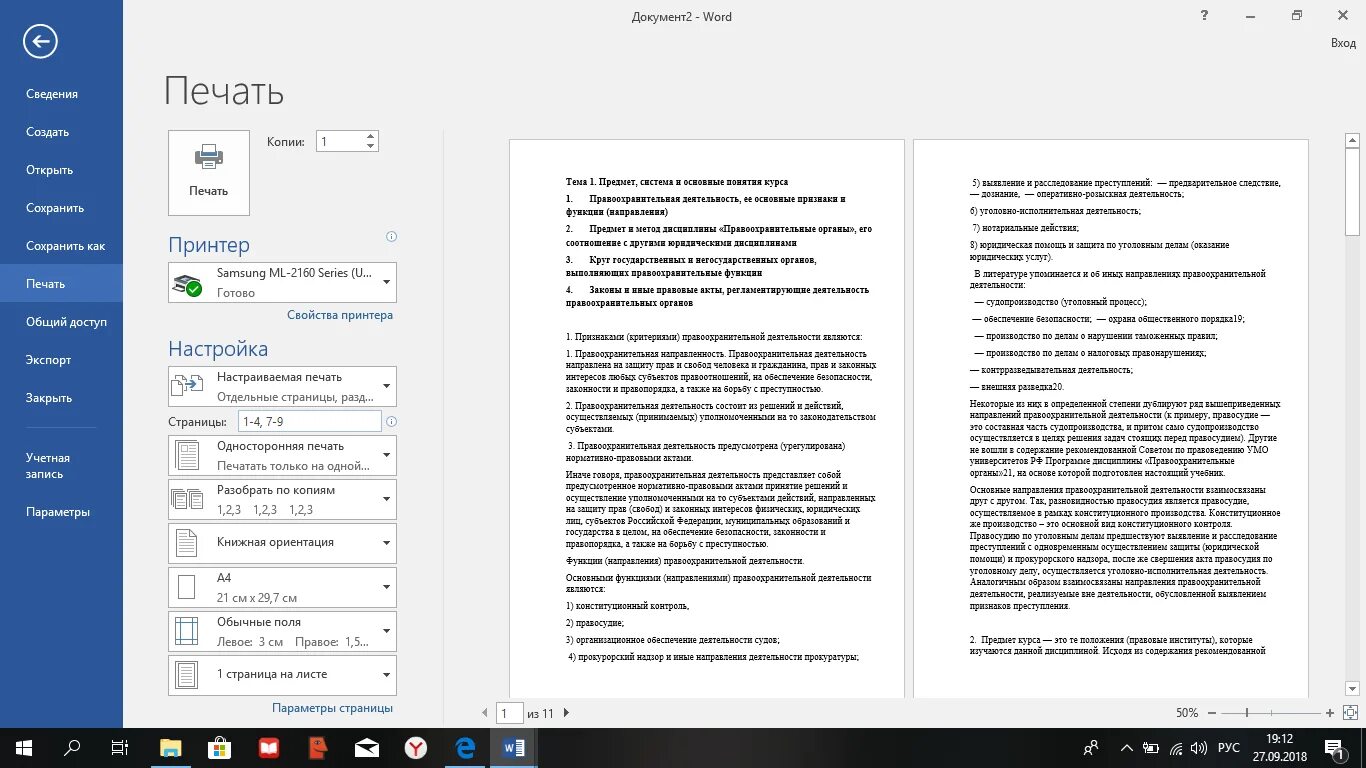This screenshot has height=768, width=1366.
Task: Edit the Страницы field with 1-4, 7-9
Action: pyautogui.click(x=310, y=422)
